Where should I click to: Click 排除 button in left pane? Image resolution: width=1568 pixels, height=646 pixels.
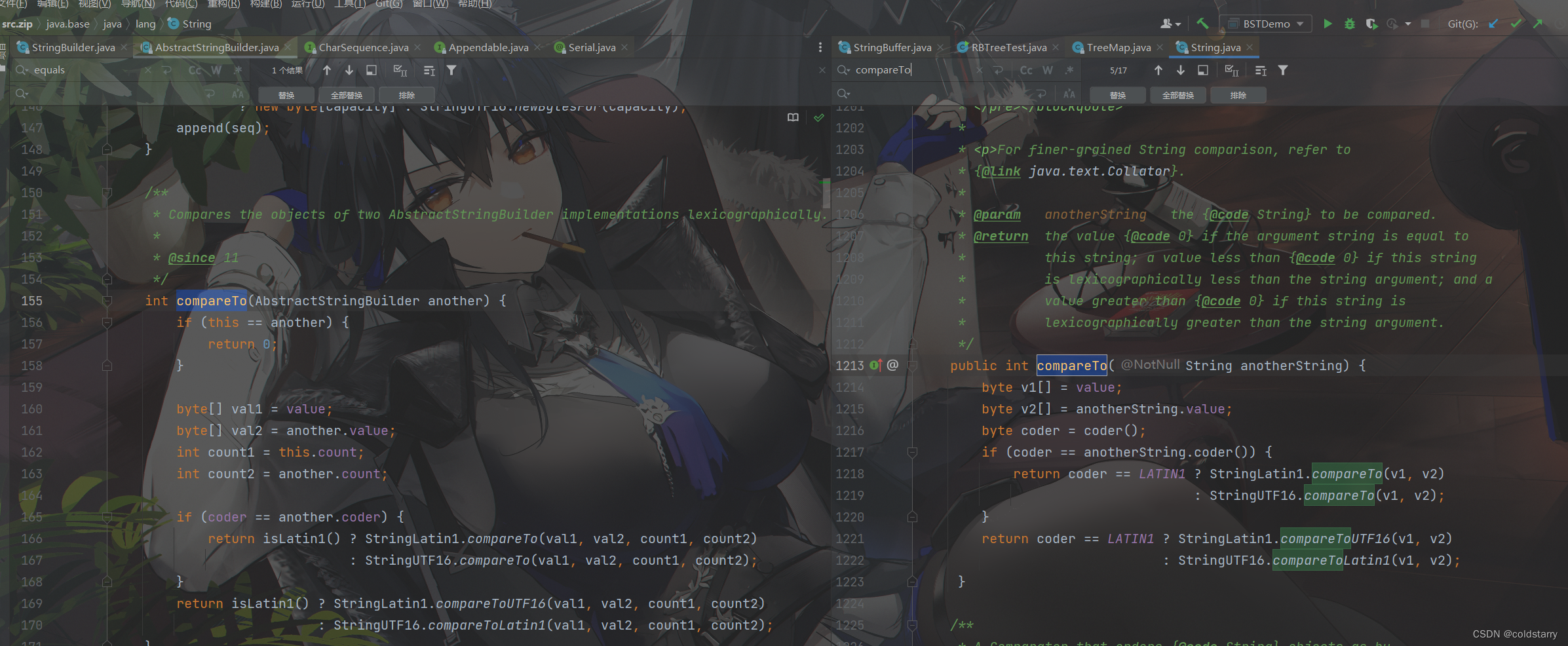click(407, 95)
